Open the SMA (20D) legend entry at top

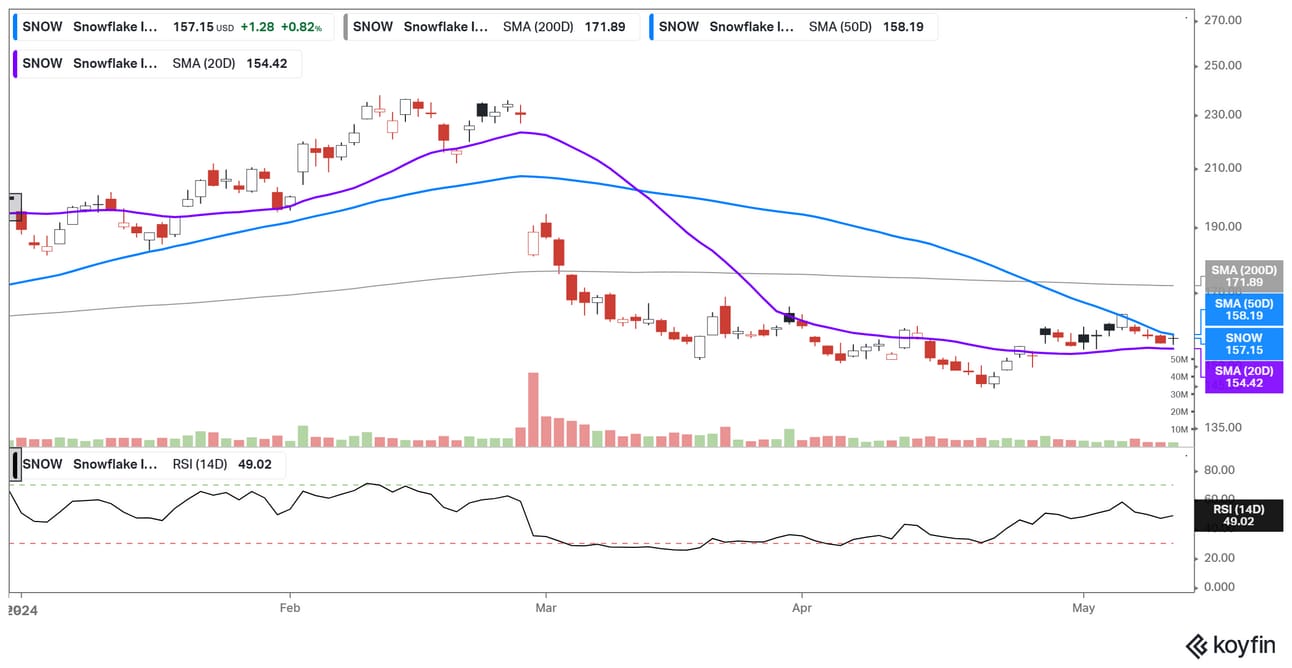[x=156, y=63]
